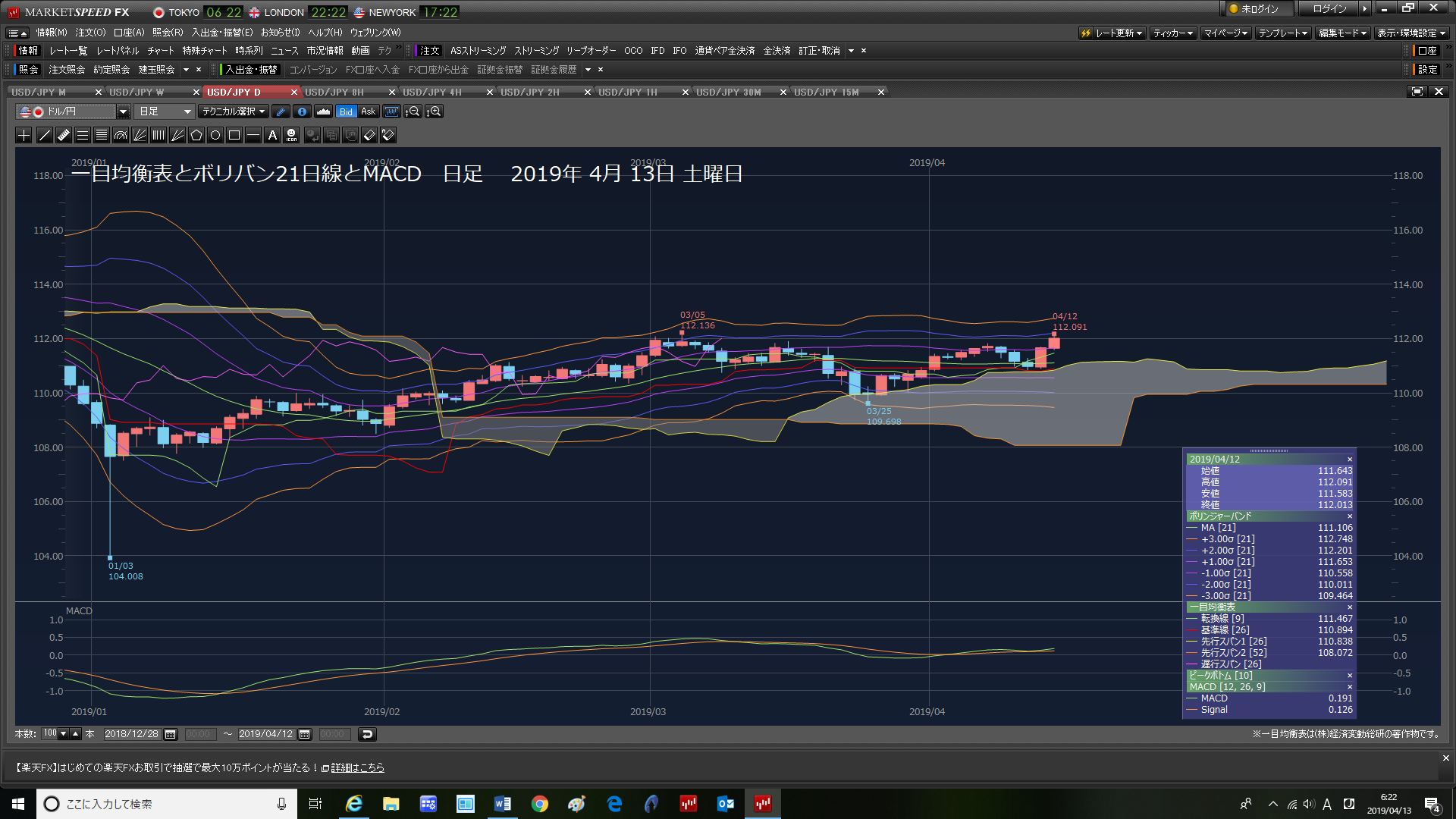1456x819 pixels.
Task: Open Google Chrome from taskbar
Action: click(540, 804)
